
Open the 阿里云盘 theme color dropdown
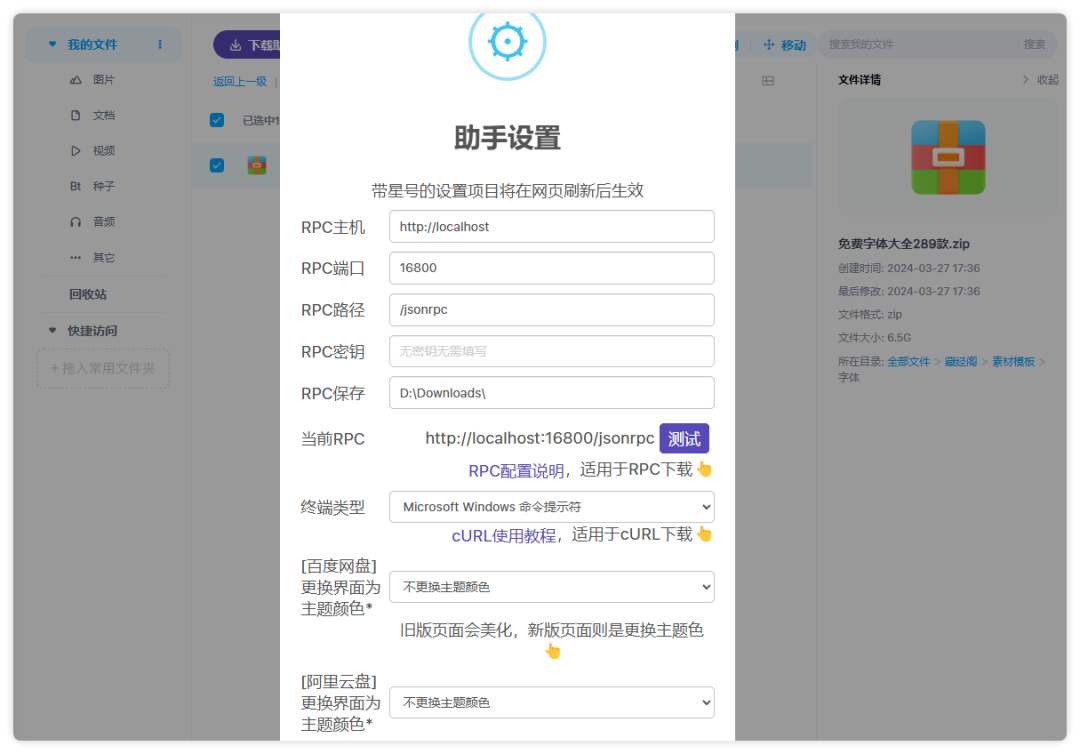point(551,703)
